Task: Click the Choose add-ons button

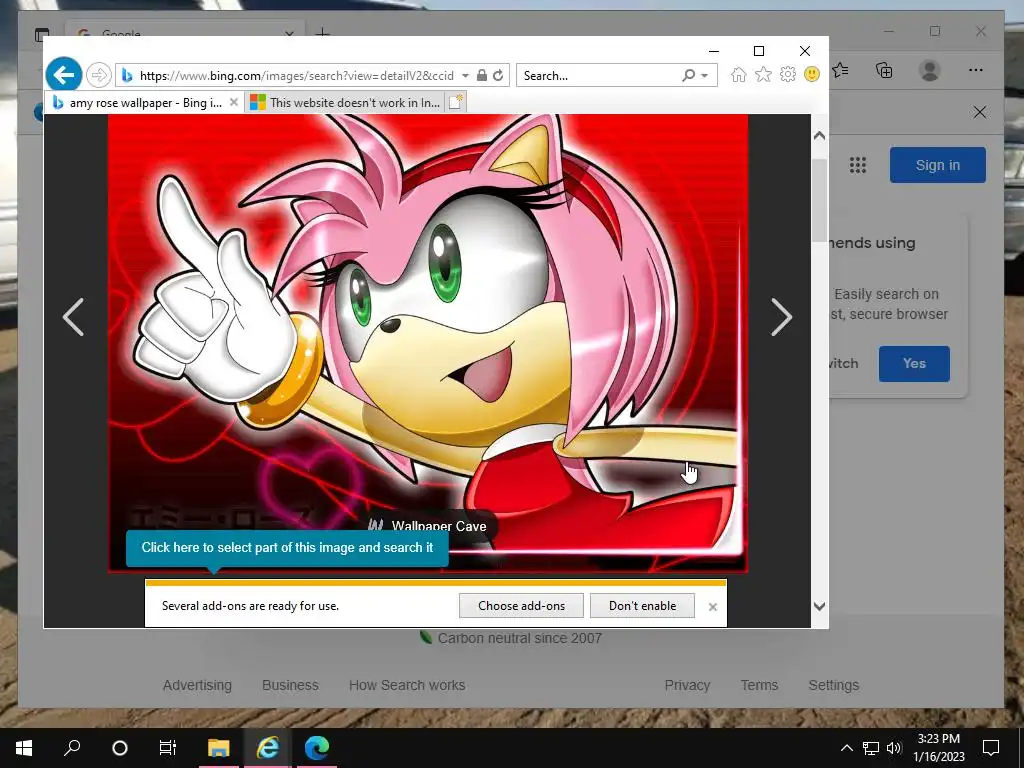Action: coord(521,605)
